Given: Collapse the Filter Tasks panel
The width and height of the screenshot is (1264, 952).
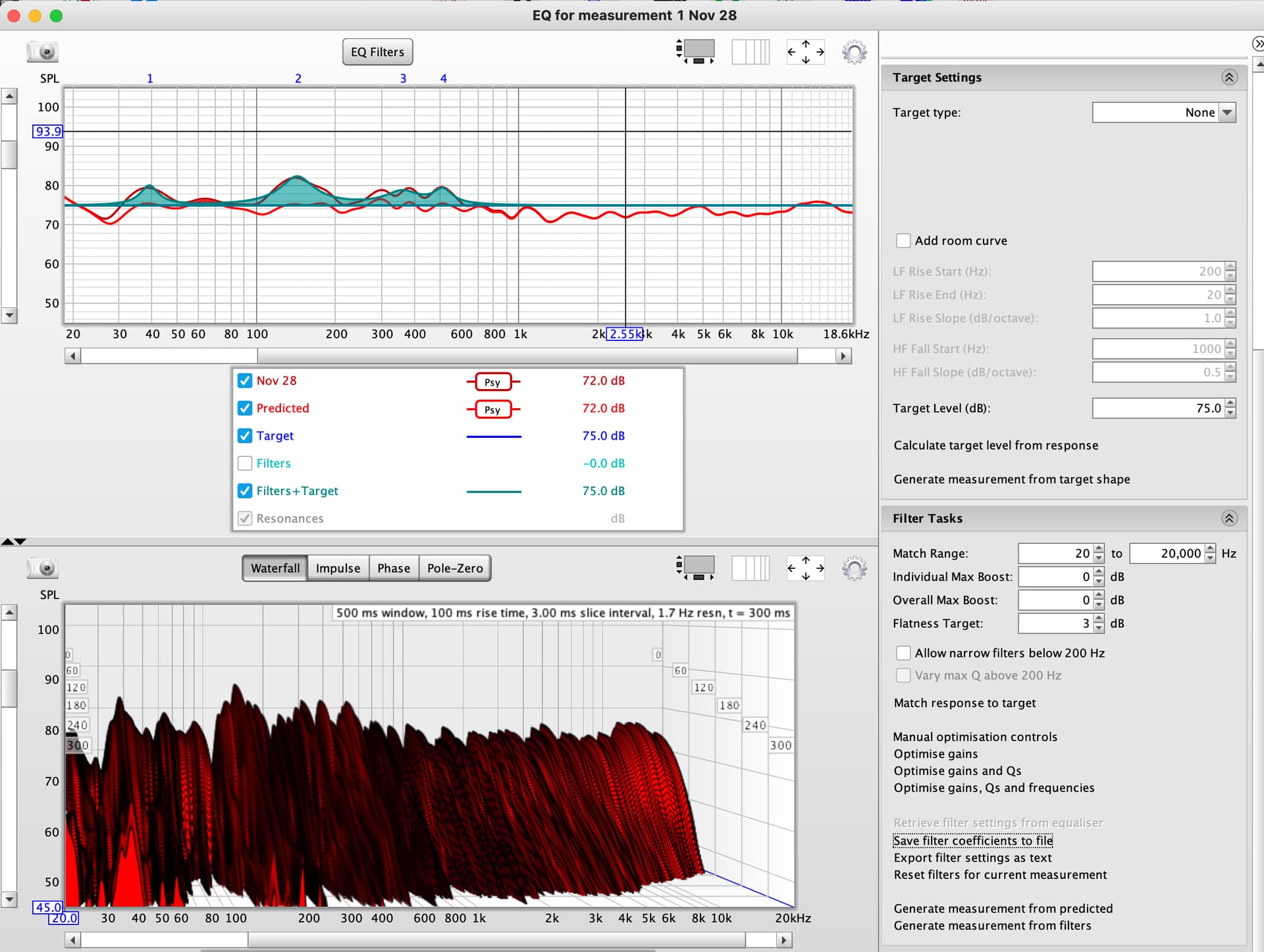Looking at the screenshot, I should (x=1229, y=518).
